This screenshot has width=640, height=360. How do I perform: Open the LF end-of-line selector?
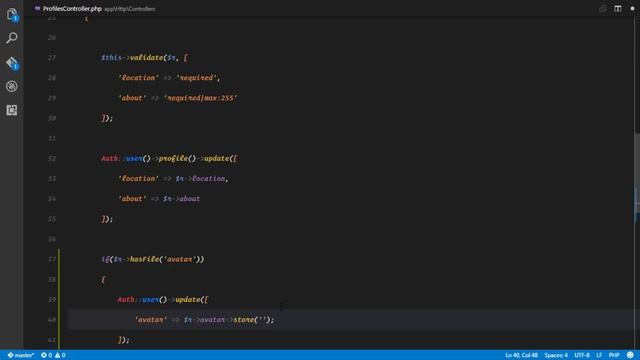599,355
